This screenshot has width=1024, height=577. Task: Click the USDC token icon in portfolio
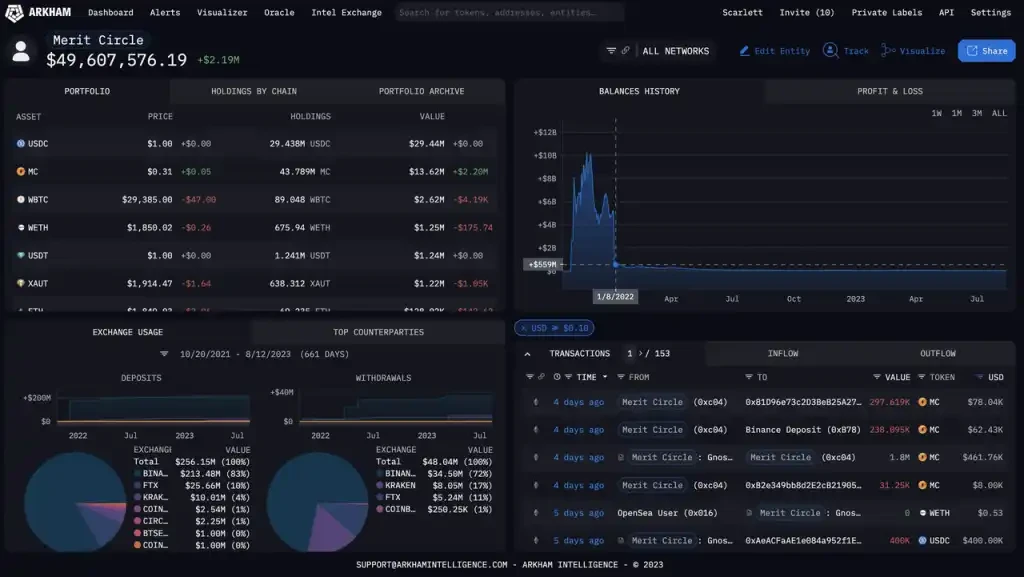point(20,144)
